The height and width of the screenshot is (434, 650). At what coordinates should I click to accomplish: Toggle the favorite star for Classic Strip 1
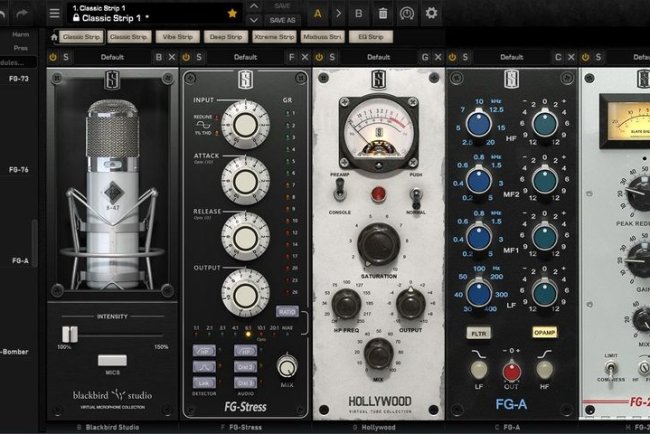tap(232, 13)
